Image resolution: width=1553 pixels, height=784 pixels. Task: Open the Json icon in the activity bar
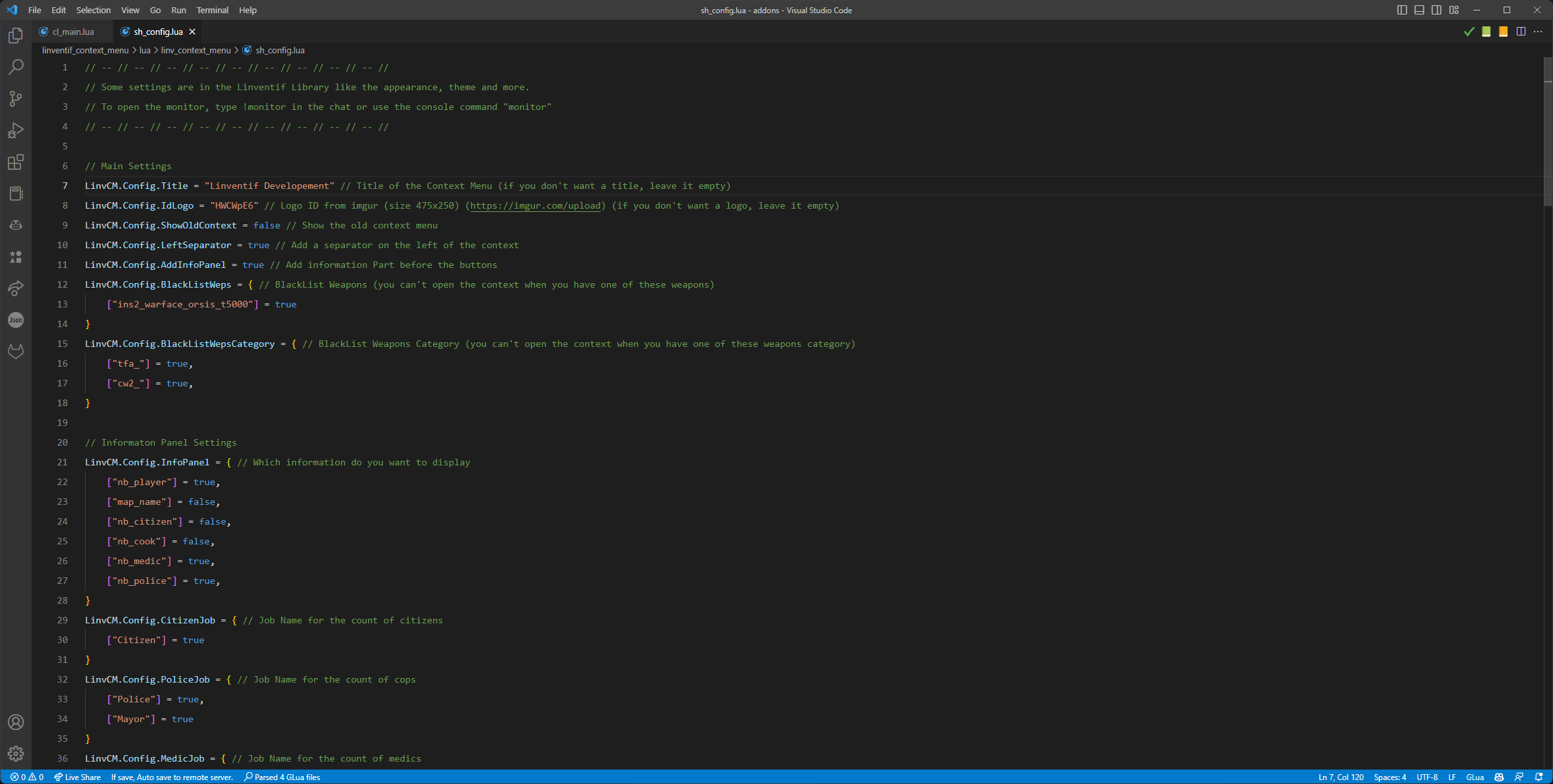click(x=16, y=320)
